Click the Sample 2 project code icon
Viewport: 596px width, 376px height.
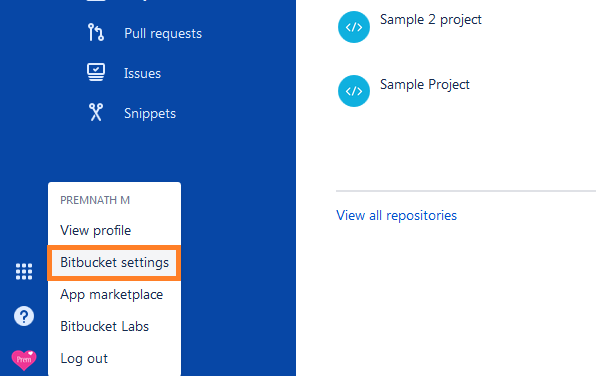pyautogui.click(x=354, y=27)
